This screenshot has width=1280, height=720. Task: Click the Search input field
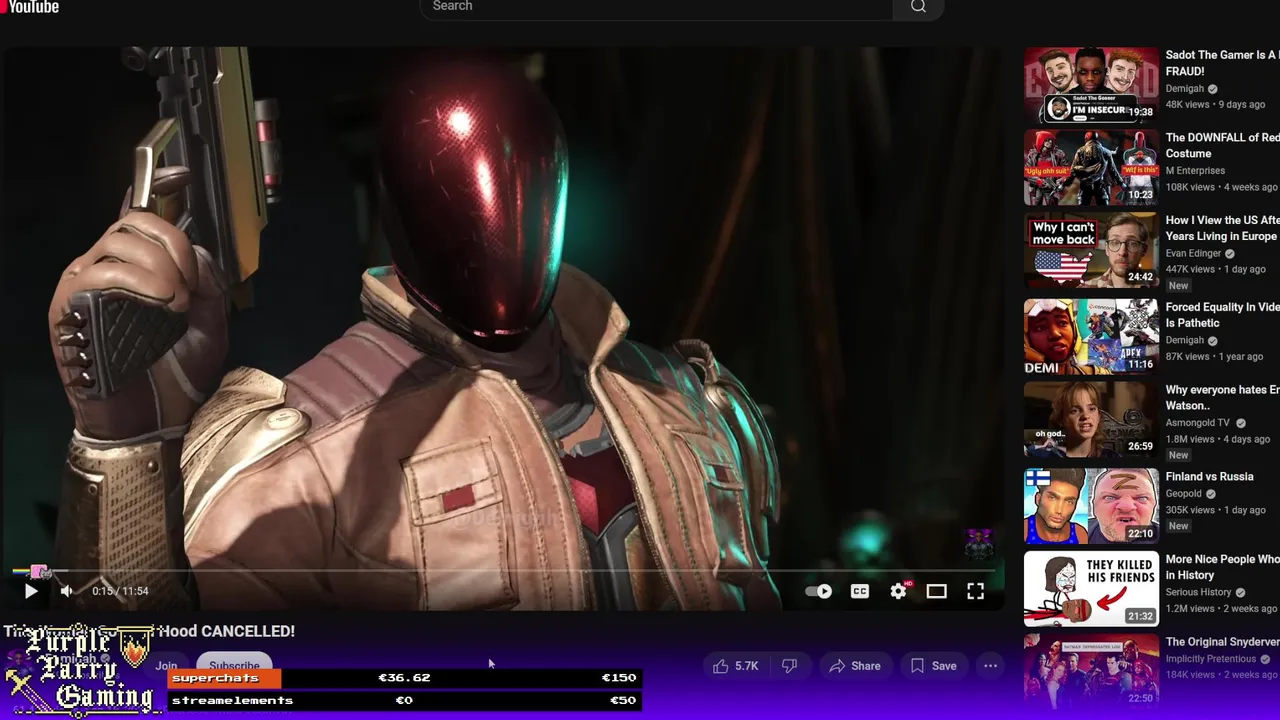656,7
